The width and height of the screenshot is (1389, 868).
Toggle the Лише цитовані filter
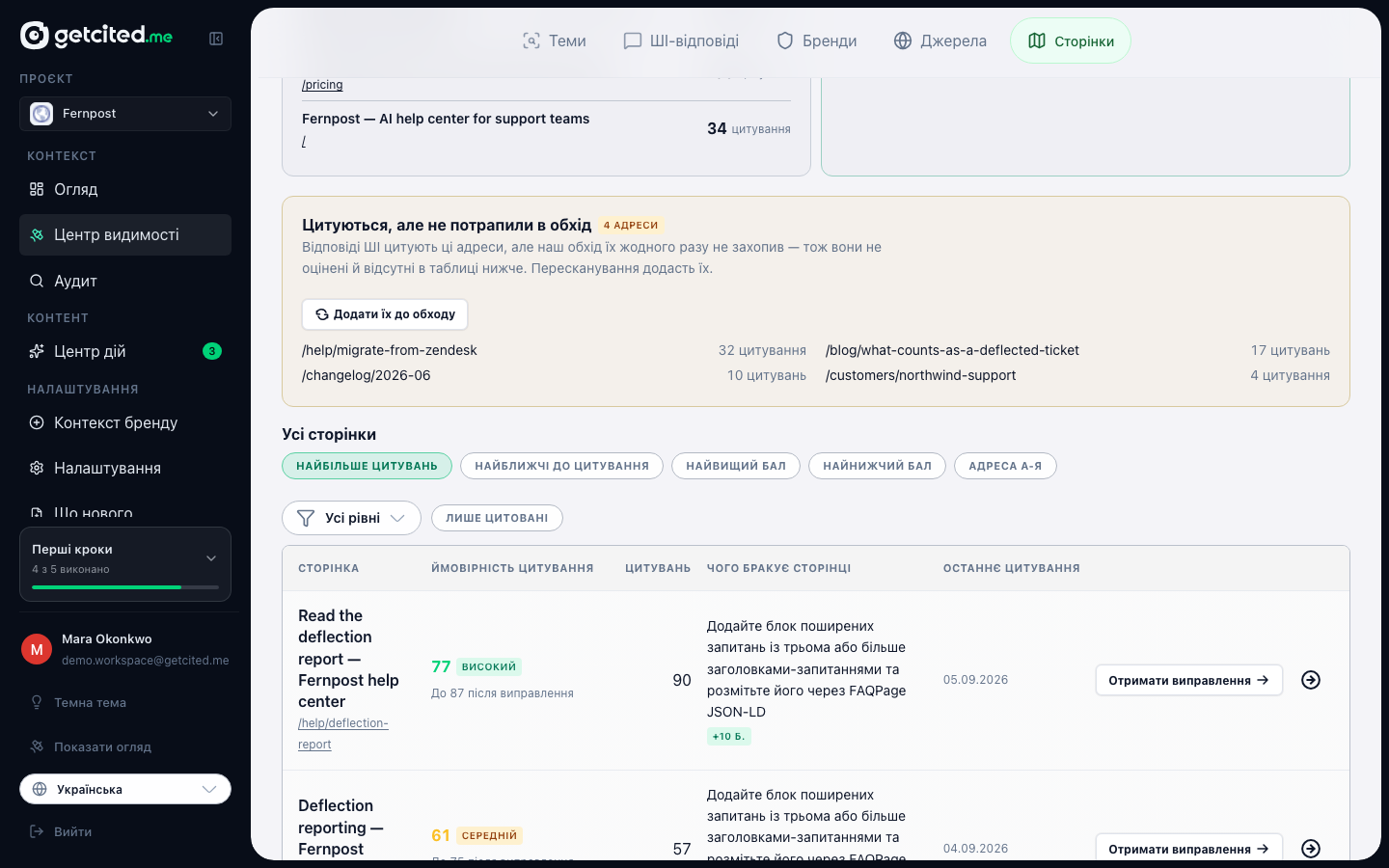(497, 518)
